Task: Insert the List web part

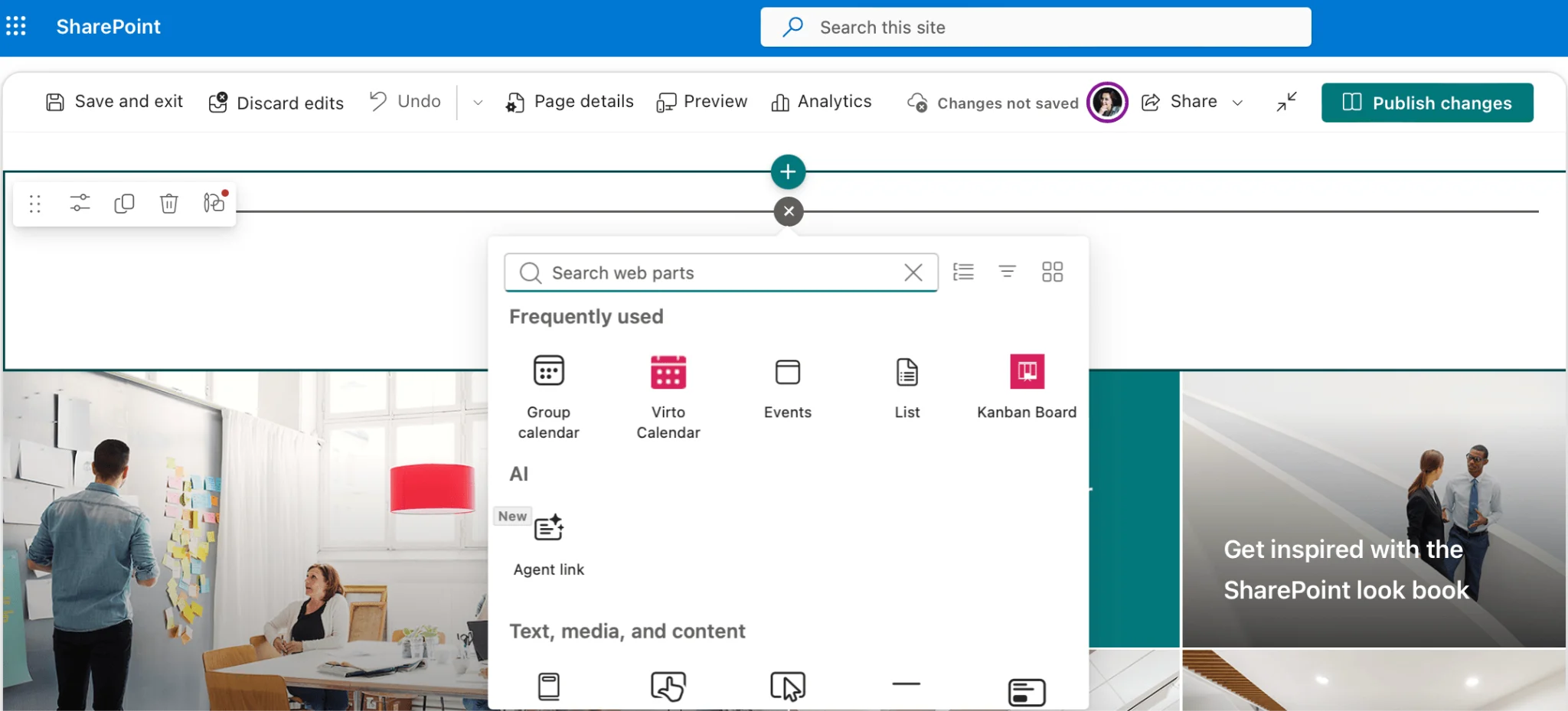Action: (907, 388)
